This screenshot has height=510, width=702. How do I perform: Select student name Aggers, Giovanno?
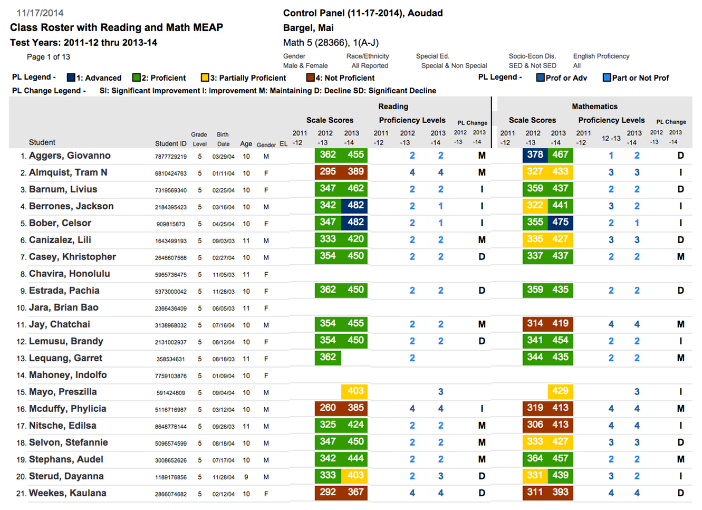(69, 156)
